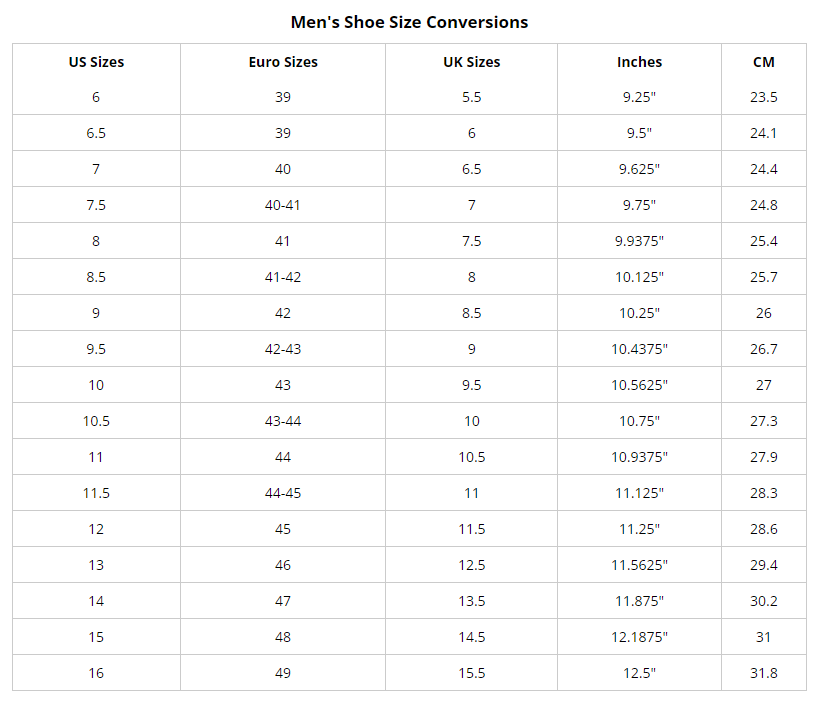Click the 'UK Sizes' column header
This screenshot has height=701, width=816.
(472, 62)
